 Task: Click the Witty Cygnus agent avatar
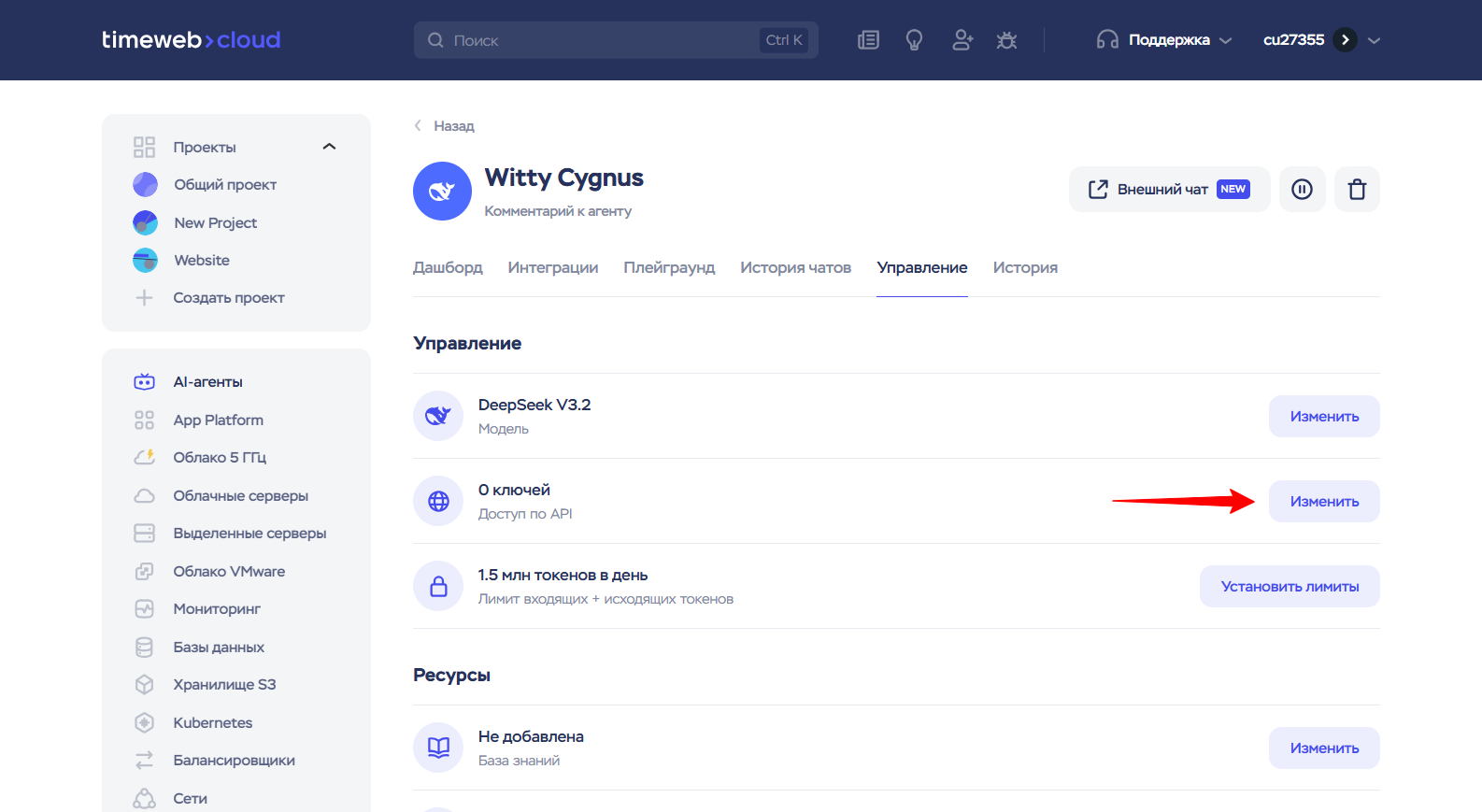442,192
